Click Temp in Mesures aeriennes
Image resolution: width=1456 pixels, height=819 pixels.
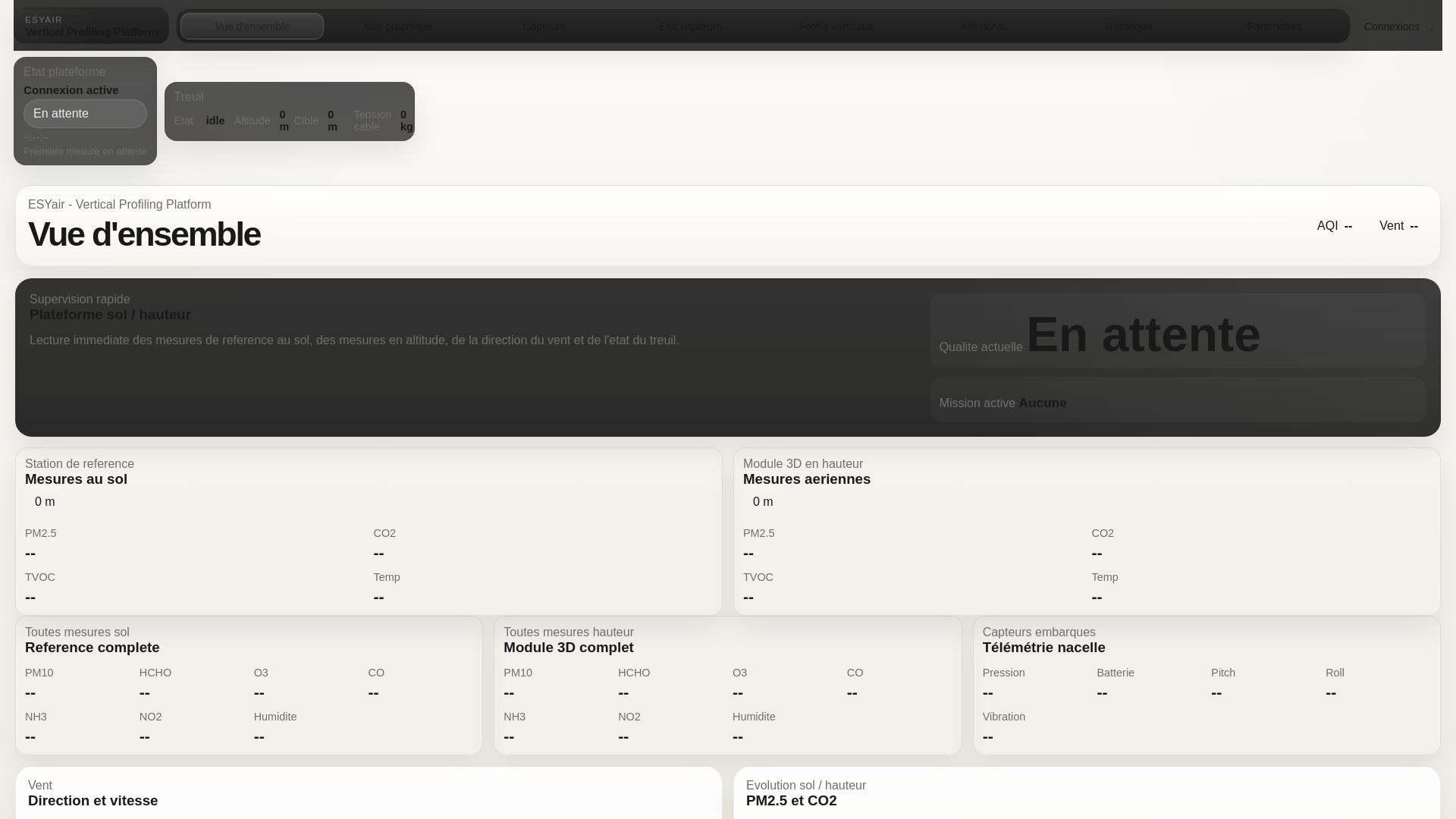(x=1105, y=577)
